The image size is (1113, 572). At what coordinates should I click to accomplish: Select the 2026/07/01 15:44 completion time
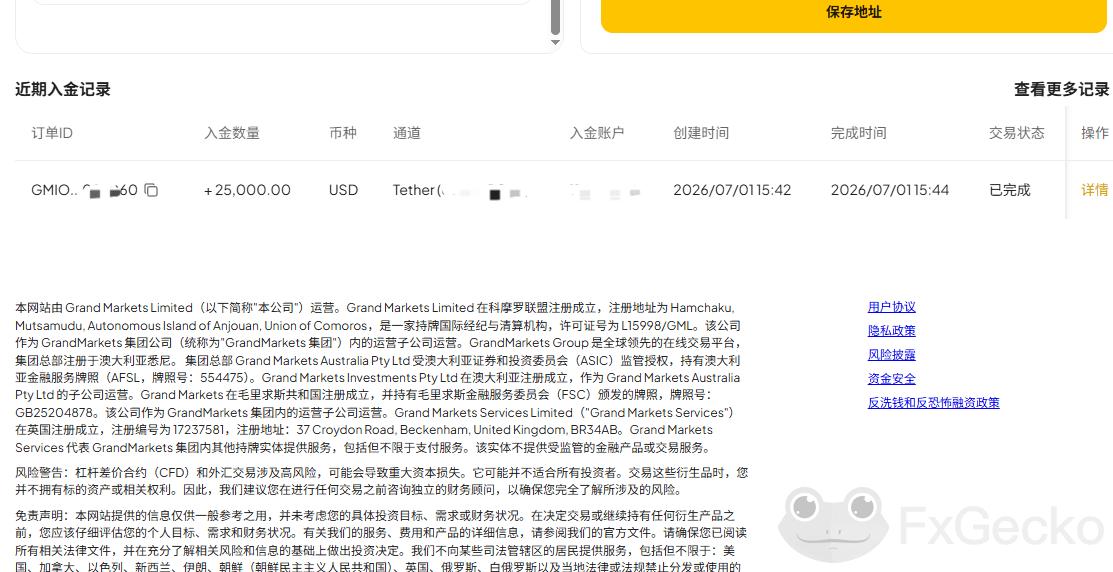point(889,190)
